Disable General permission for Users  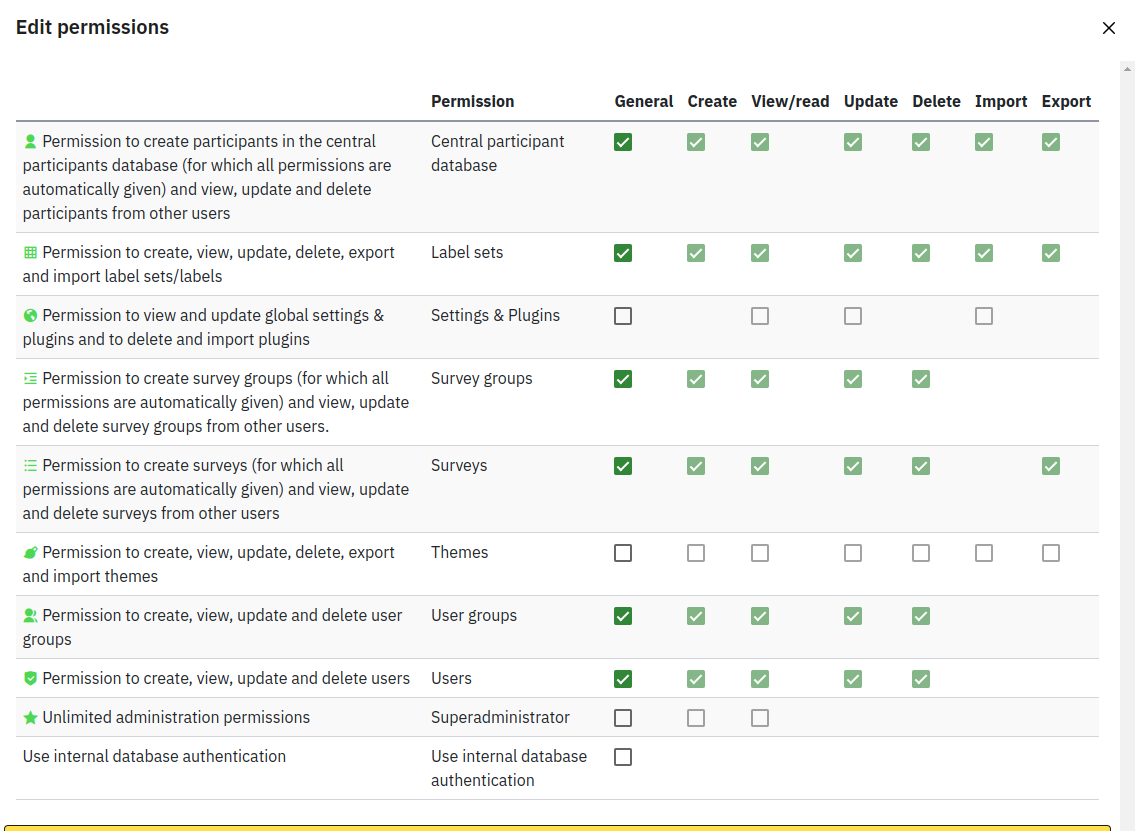[x=623, y=679]
